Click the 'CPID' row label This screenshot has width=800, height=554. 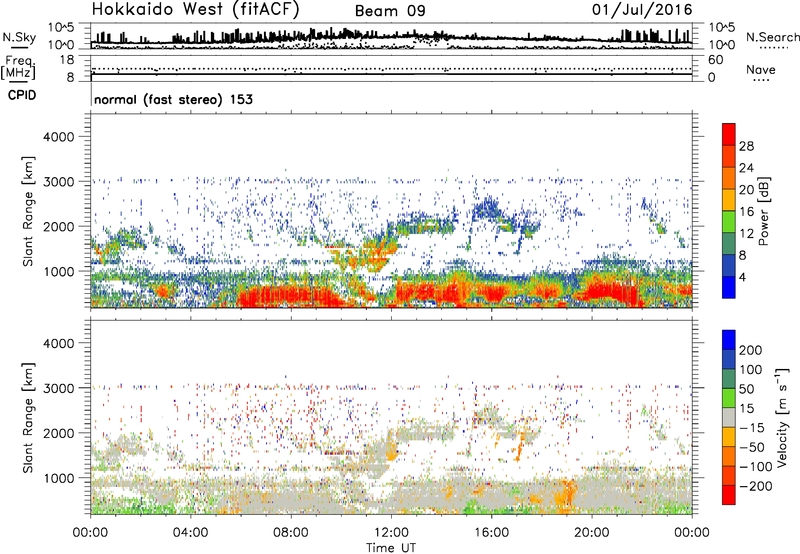click(x=22, y=95)
